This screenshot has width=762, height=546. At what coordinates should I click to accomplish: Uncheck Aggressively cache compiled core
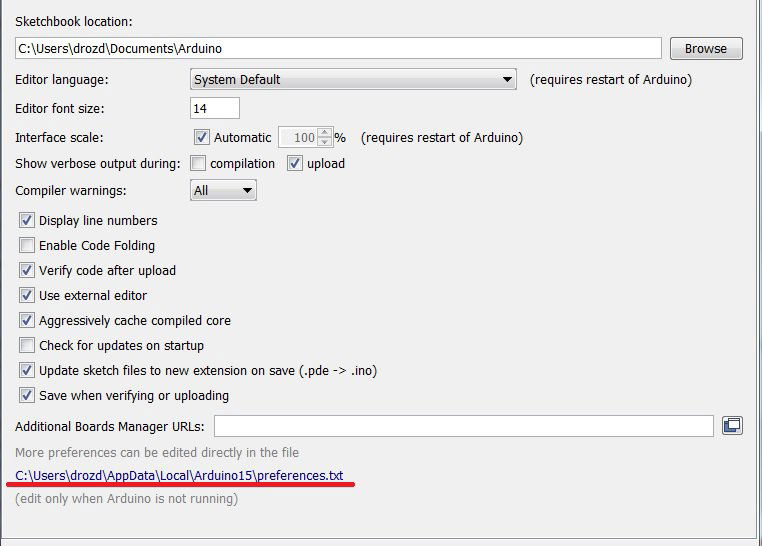coord(27,320)
